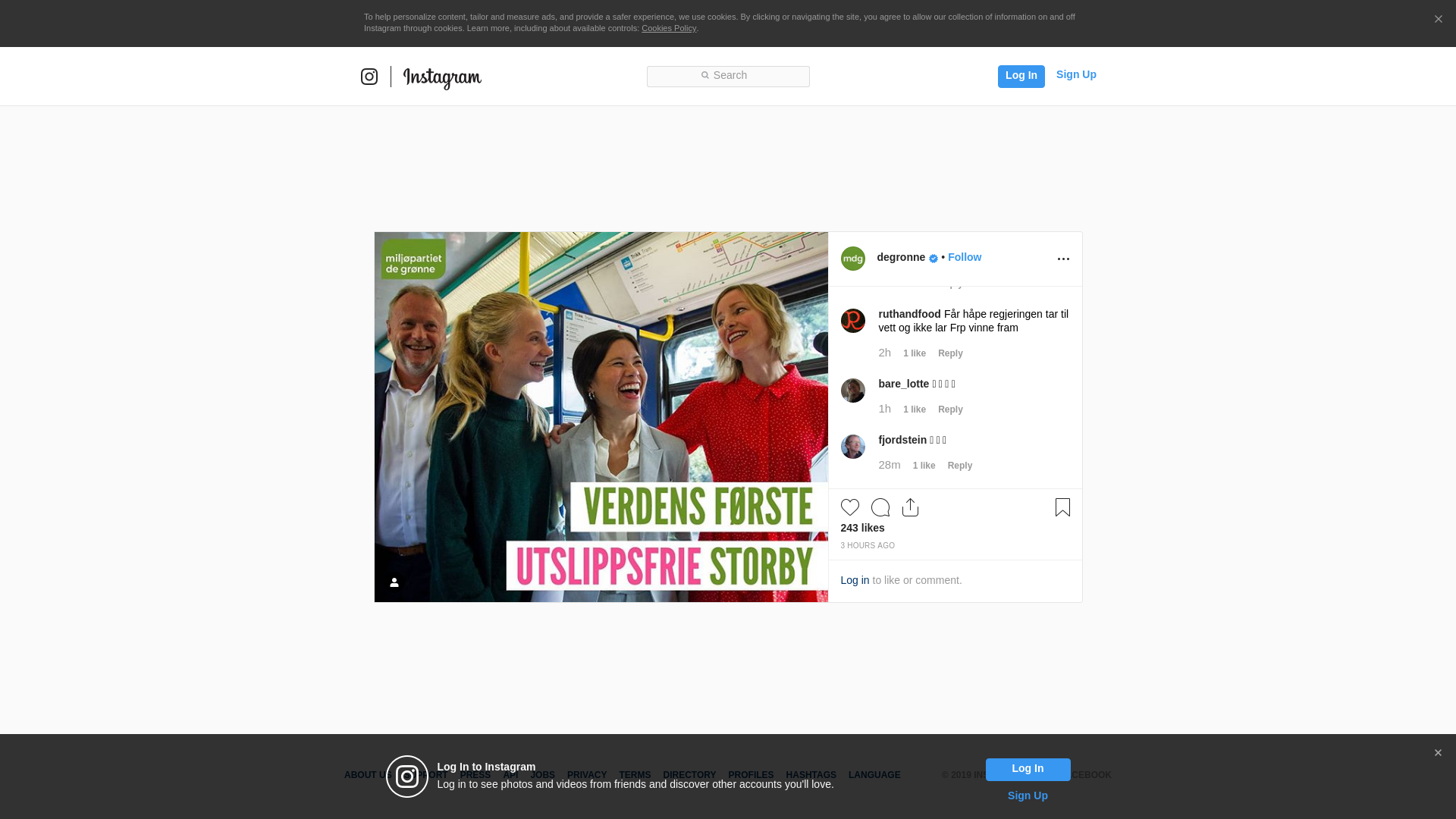Image resolution: width=1456 pixels, height=819 pixels.
Task: Follow the degronne account
Action: [965, 257]
